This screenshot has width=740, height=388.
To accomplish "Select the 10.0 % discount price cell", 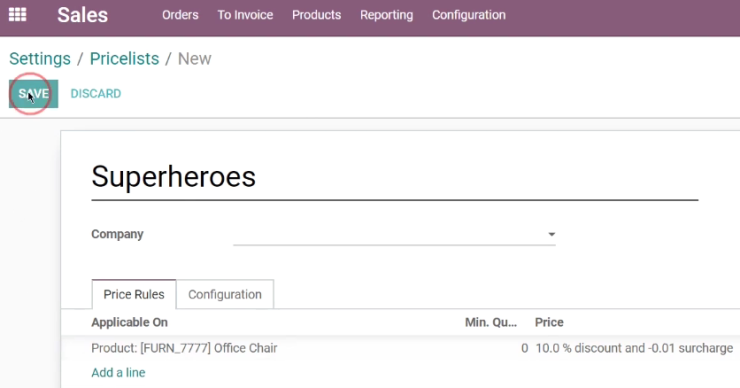I will pos(634,348).
